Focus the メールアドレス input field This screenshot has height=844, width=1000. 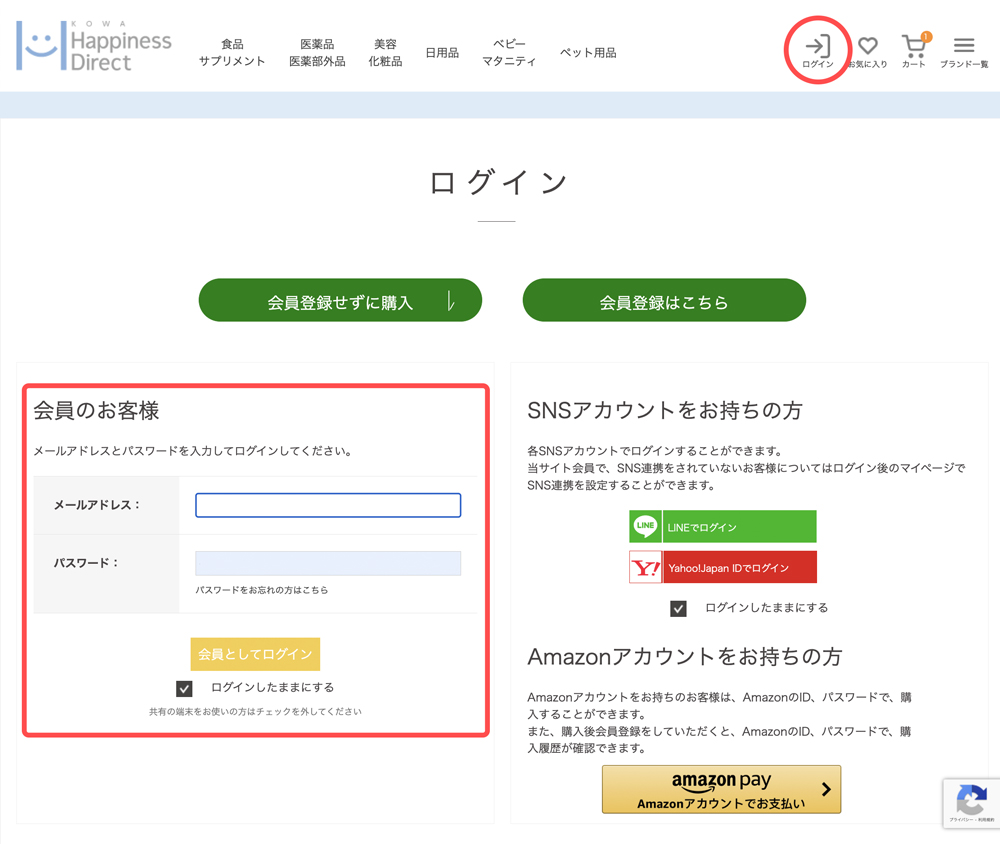click(x=328, y=505)
